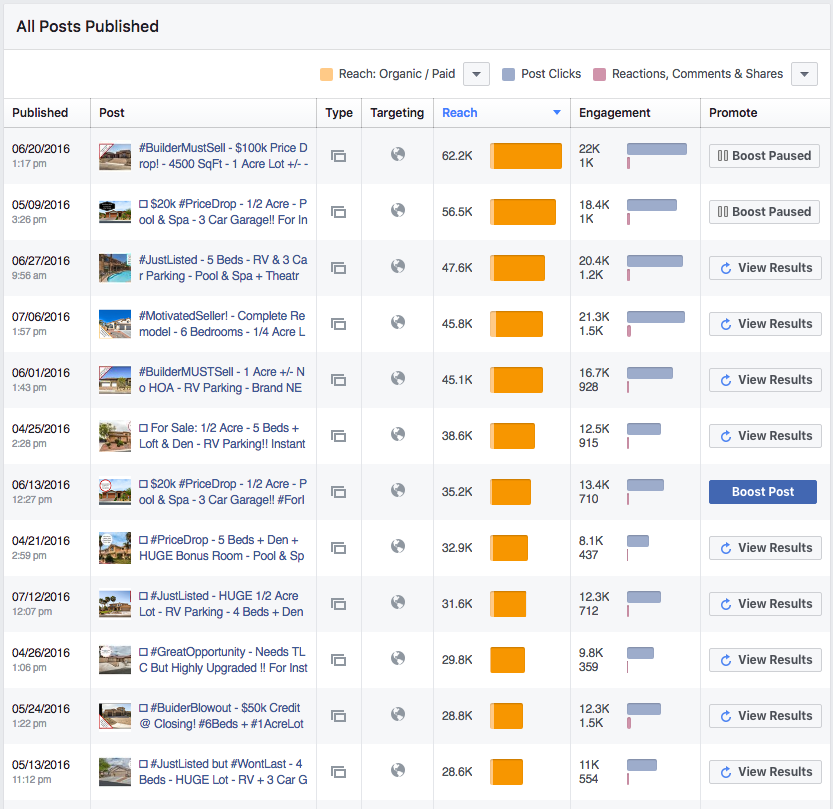Click public targeting globe for 05/24/2016 post
This screenshot has height=809, width=833.
coord(398,714)
